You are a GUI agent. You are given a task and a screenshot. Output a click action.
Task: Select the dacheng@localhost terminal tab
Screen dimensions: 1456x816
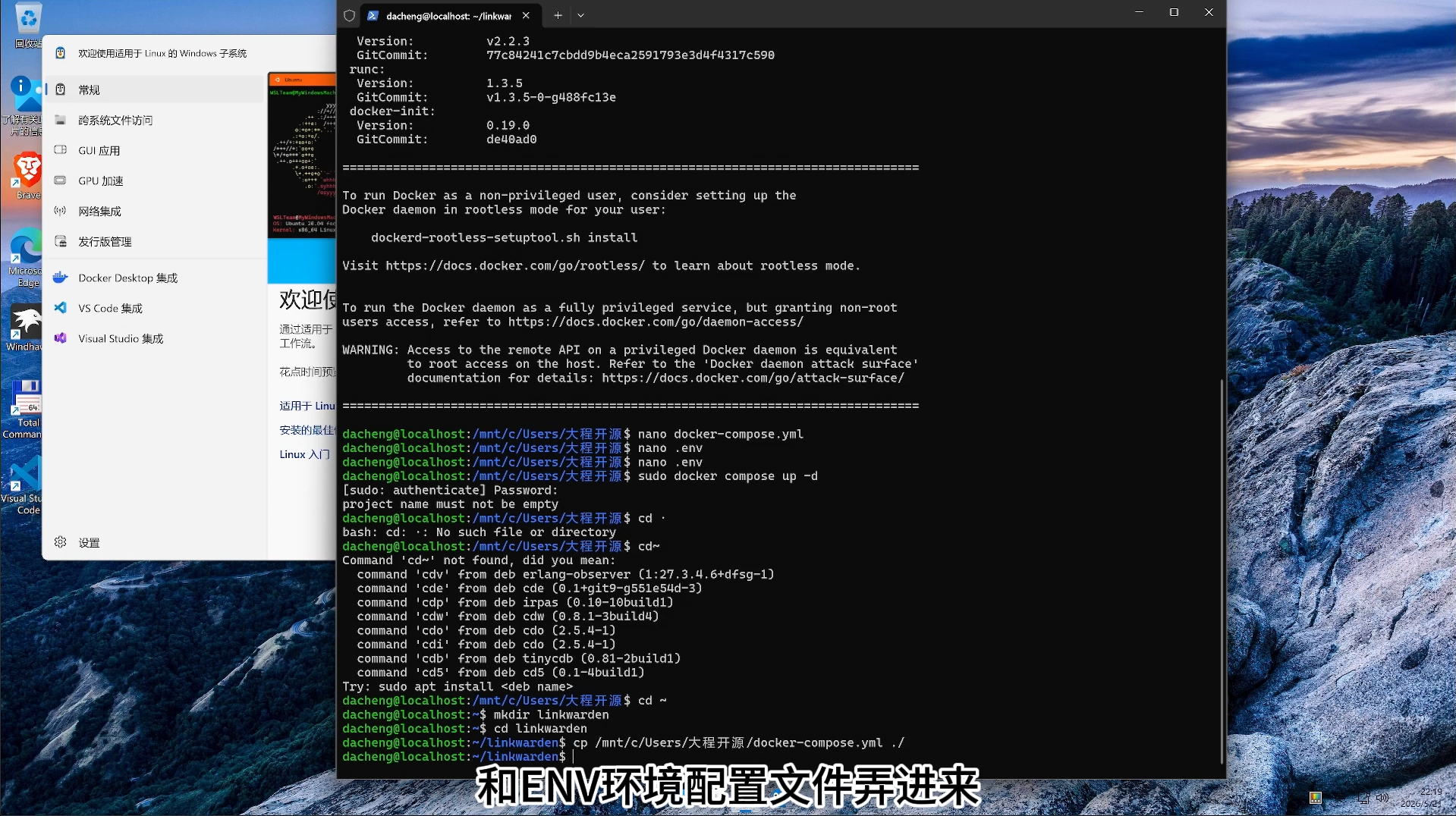point(449,15)
